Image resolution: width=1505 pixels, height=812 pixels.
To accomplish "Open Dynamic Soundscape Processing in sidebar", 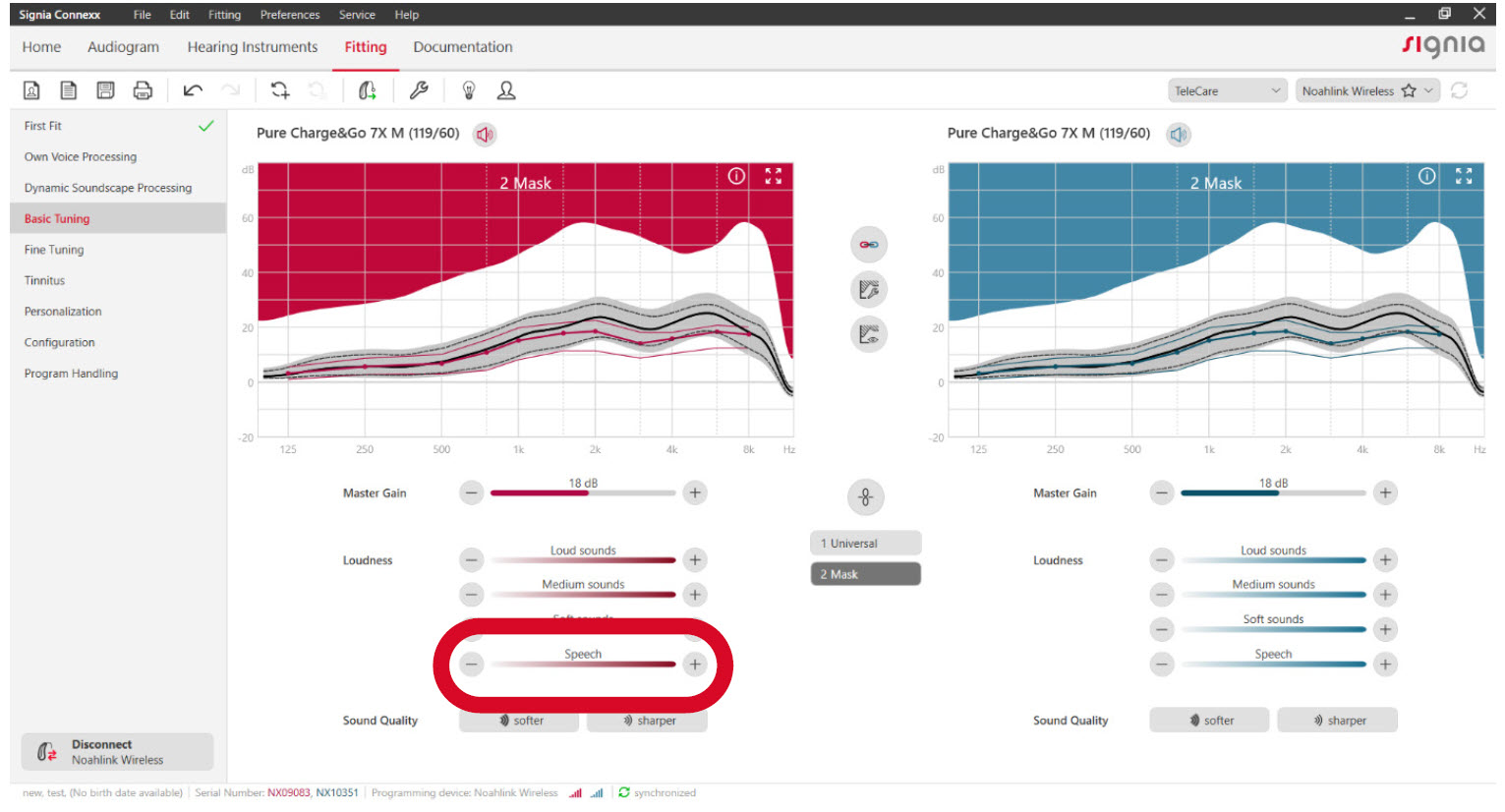I will coord(118,188).
